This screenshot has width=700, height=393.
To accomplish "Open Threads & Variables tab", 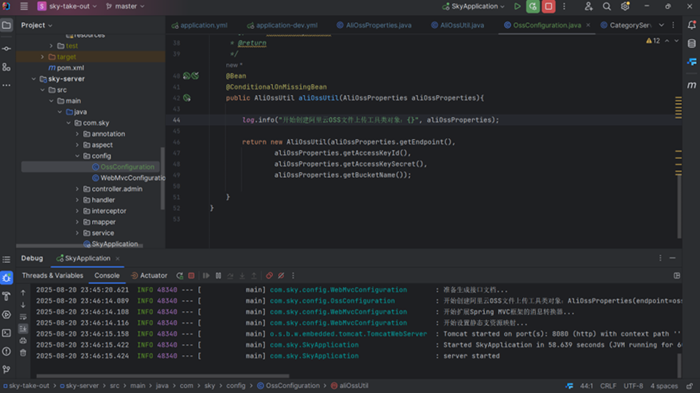I will [52, 276].
